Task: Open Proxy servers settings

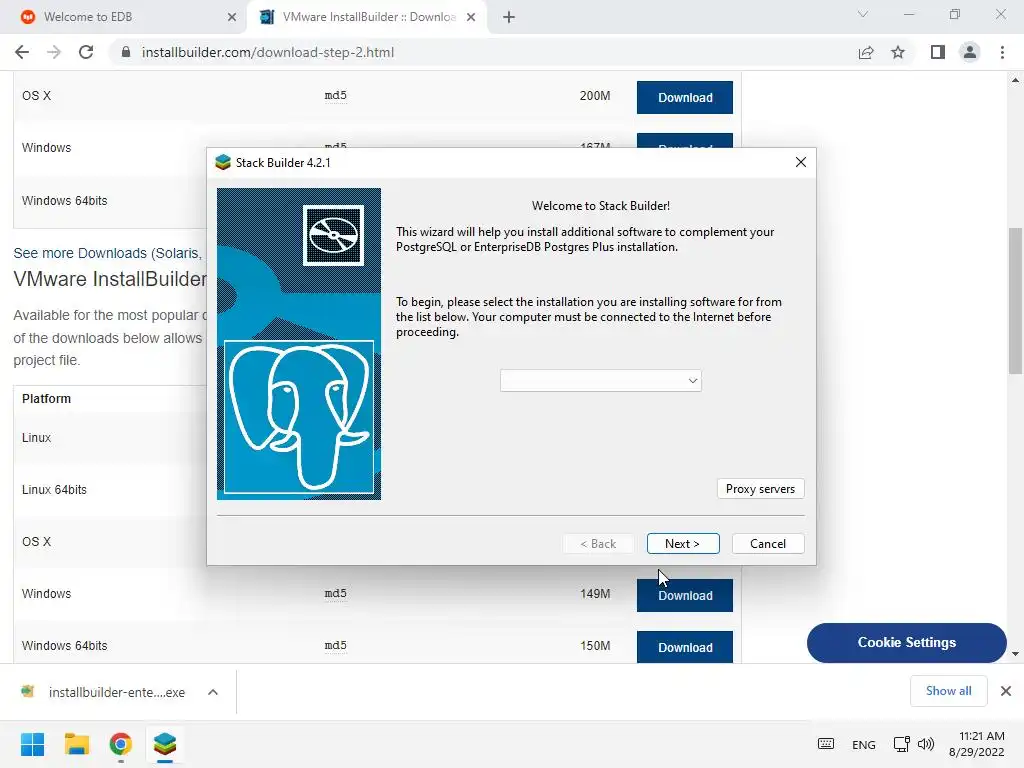Action: (760, 488)
